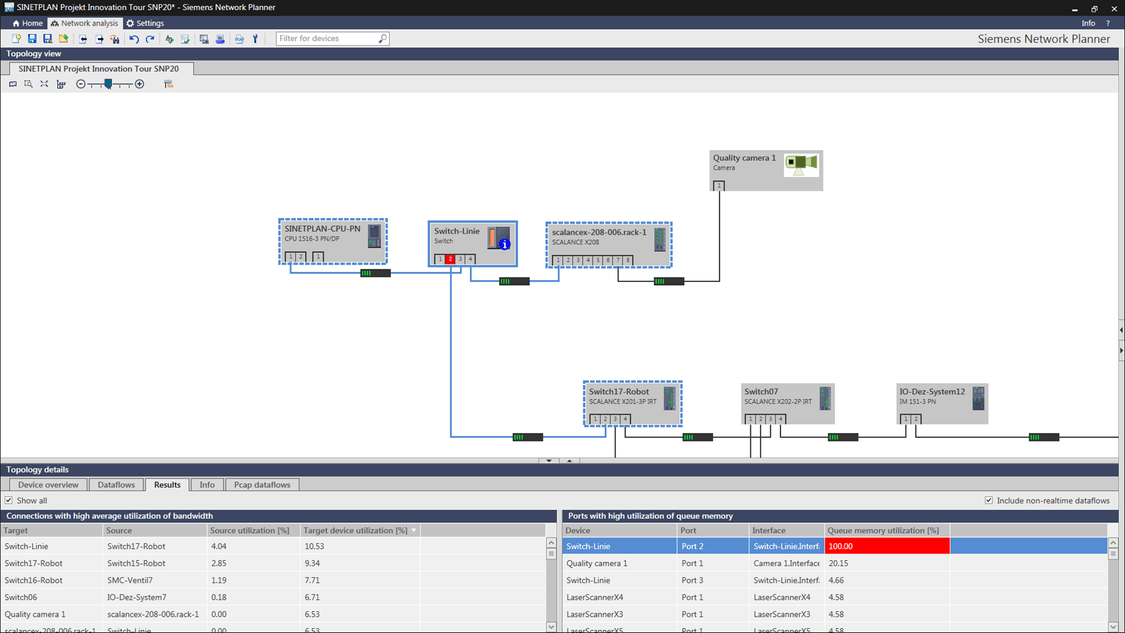Sort by the Queue memory utilization [%] column

pos(887,530)
